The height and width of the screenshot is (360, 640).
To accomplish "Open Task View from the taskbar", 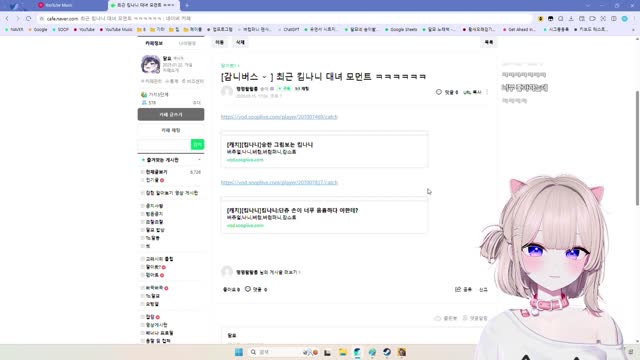I will pyautogui.click(x=327, y=352).
